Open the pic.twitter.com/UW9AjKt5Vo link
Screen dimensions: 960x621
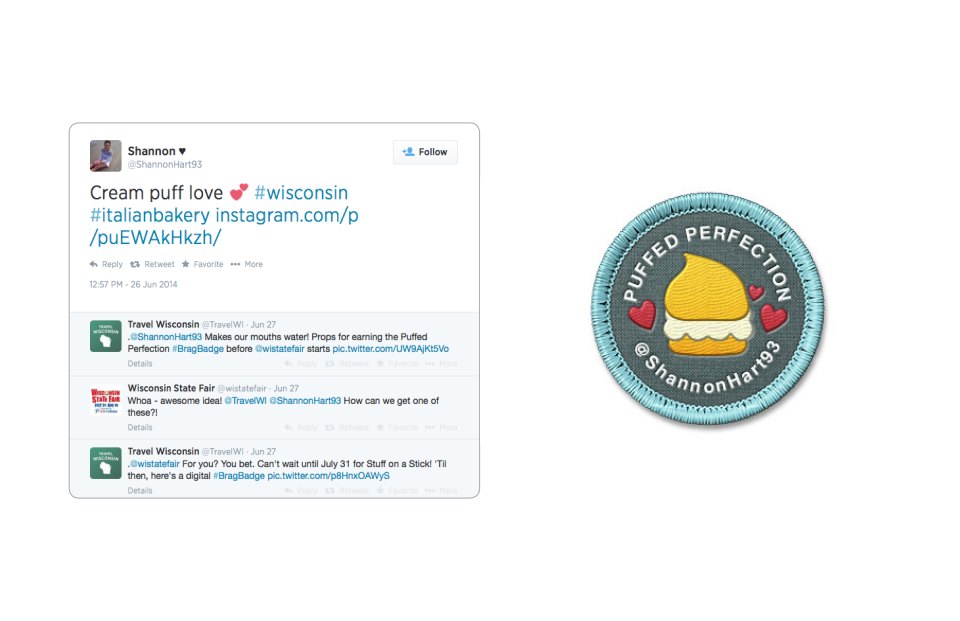pos(391,348)
